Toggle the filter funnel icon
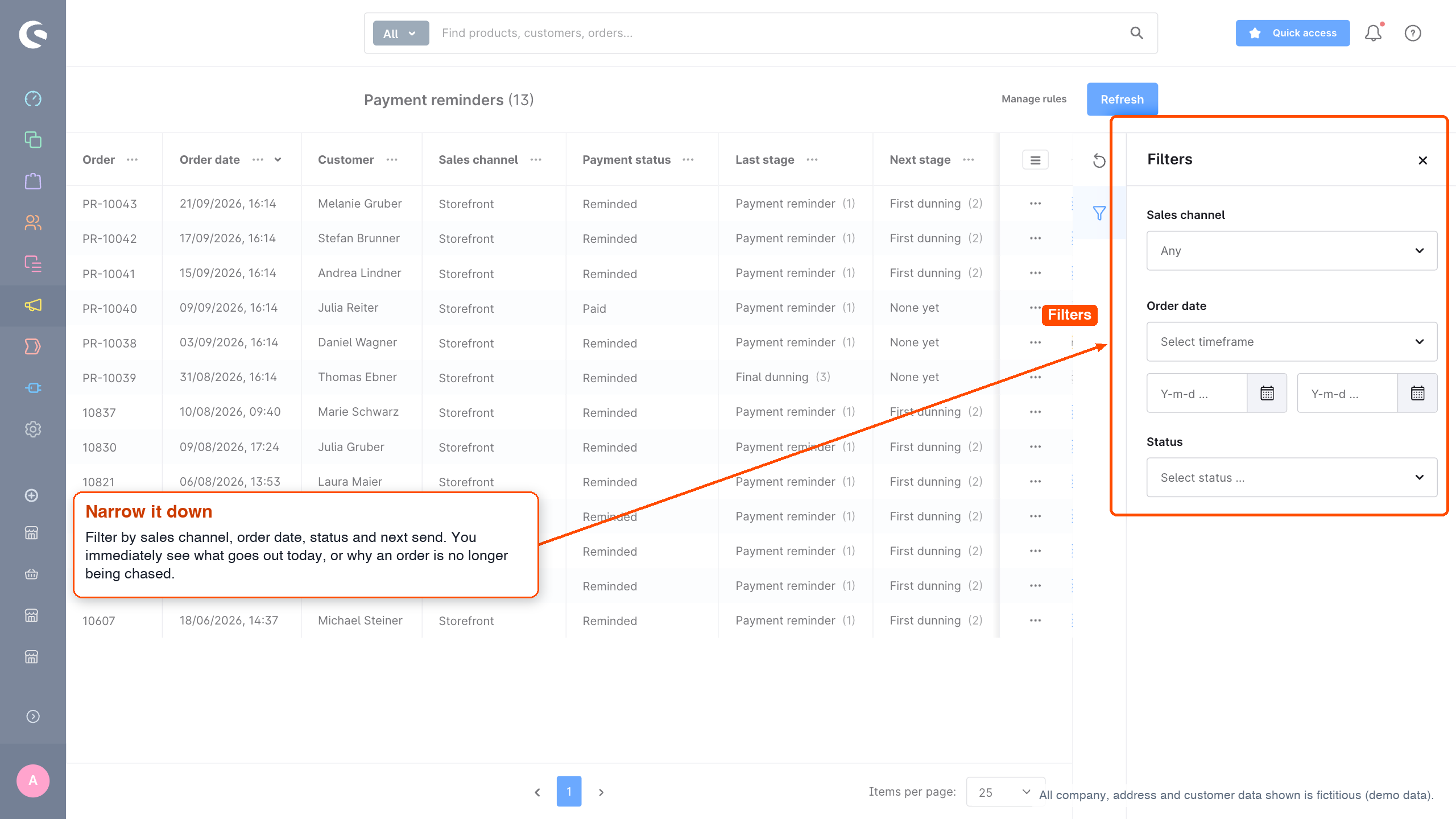Image resolution: width=1456 pixels, height=819 pixels. [1099, 213]
